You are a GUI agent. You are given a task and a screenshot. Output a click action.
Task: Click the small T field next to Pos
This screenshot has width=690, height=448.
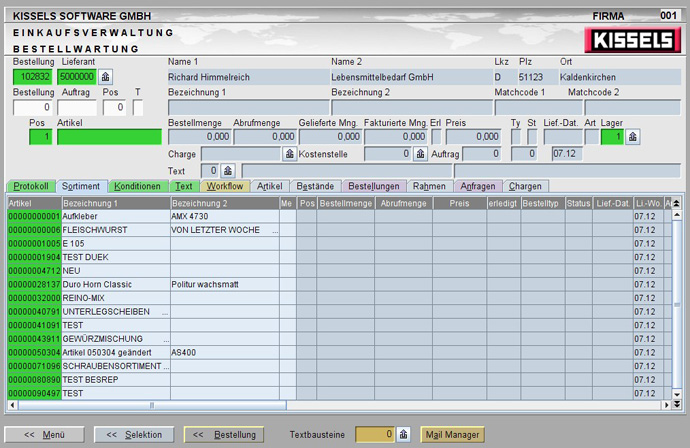pyautogui.click(x=138, y=107)
